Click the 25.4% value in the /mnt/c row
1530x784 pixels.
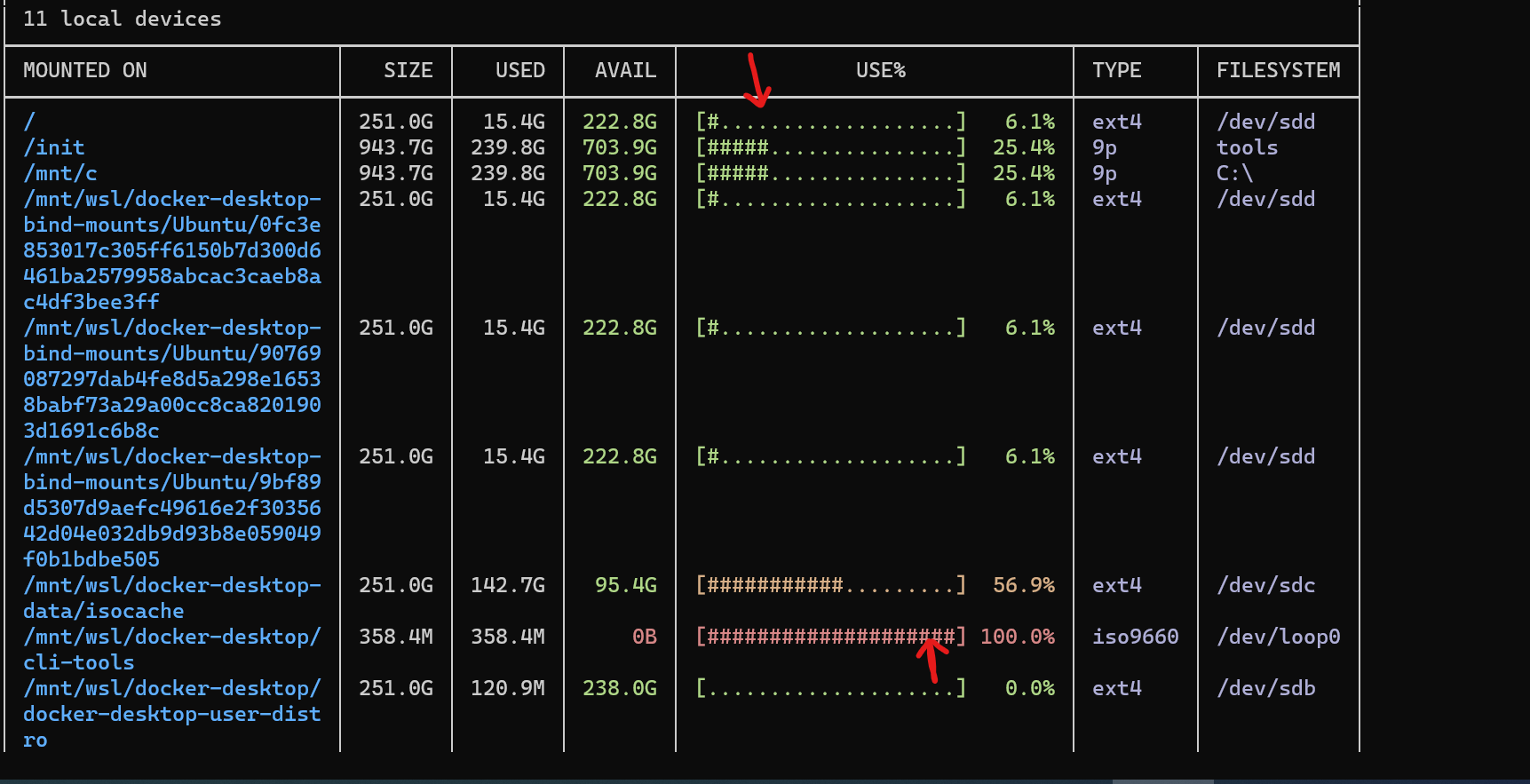[x=1024, y=173]
